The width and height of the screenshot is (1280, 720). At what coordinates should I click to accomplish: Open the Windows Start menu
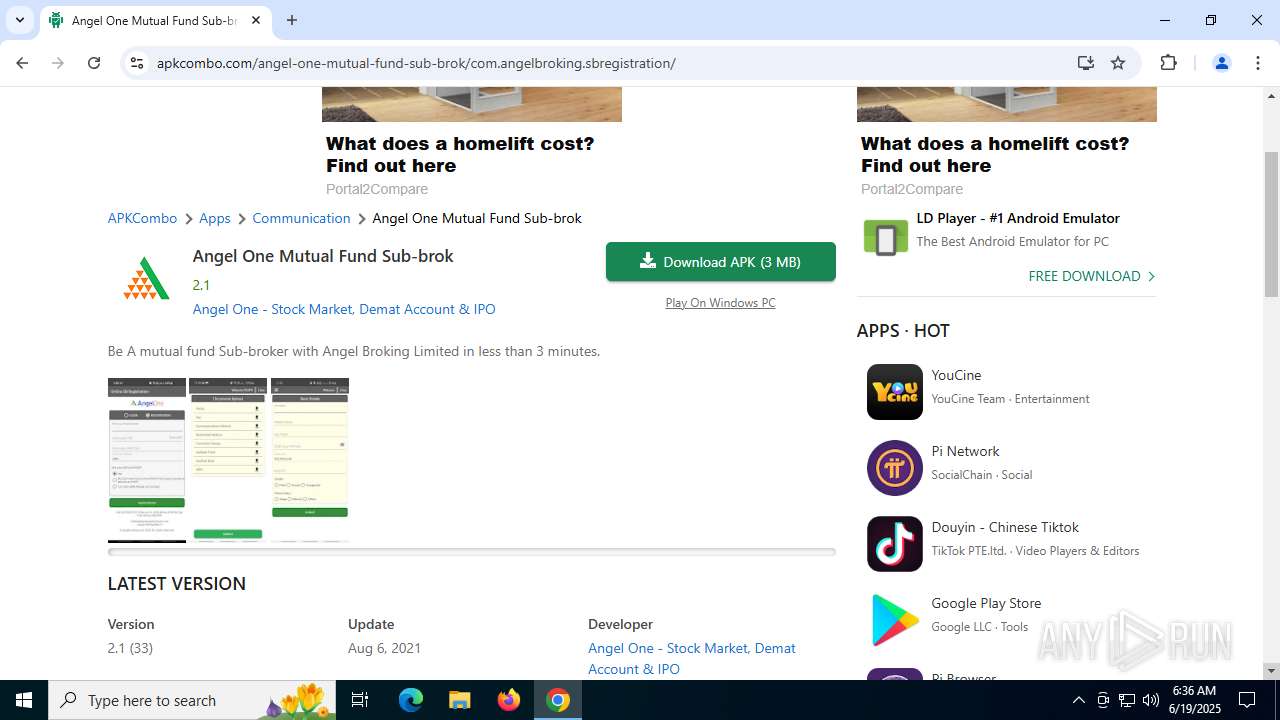tap(24, 700)
